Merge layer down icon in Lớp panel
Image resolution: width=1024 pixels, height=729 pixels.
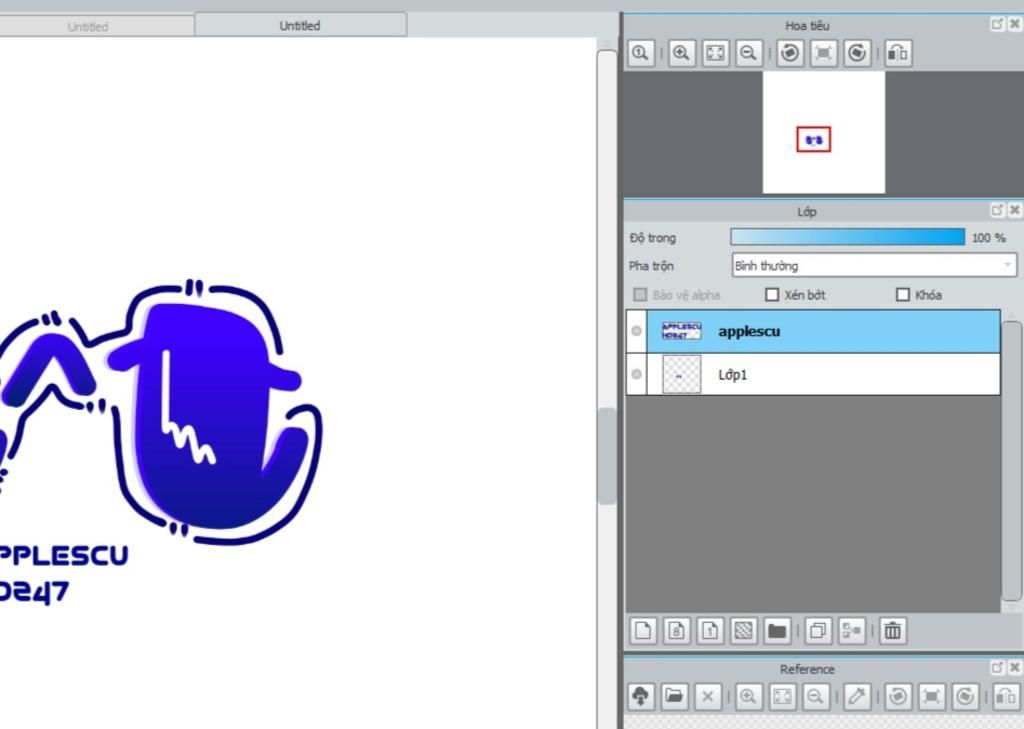852,631
